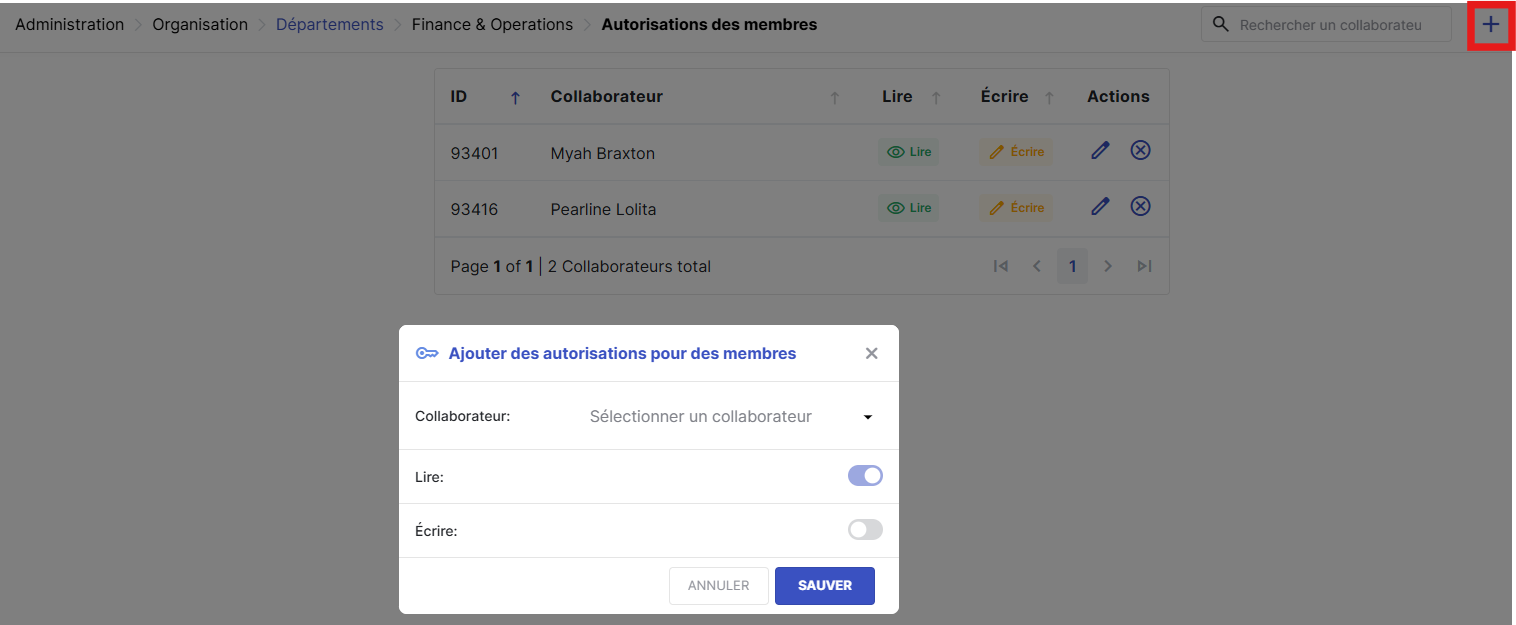The image size is (1516, 625).
Task: Sort by the Écrire column arrow
Action: coord(1049,97)
